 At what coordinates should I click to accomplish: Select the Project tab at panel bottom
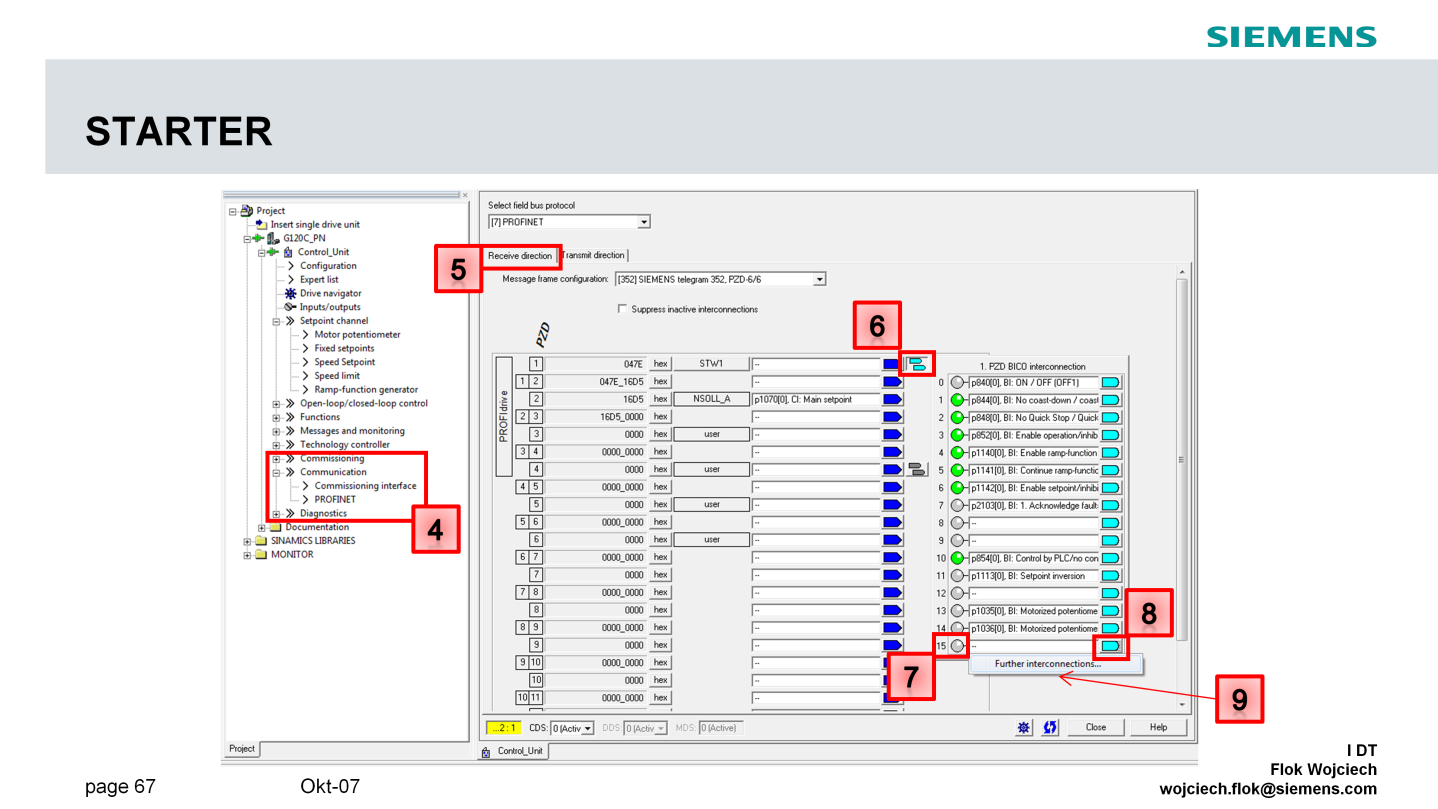click(242, 749)
